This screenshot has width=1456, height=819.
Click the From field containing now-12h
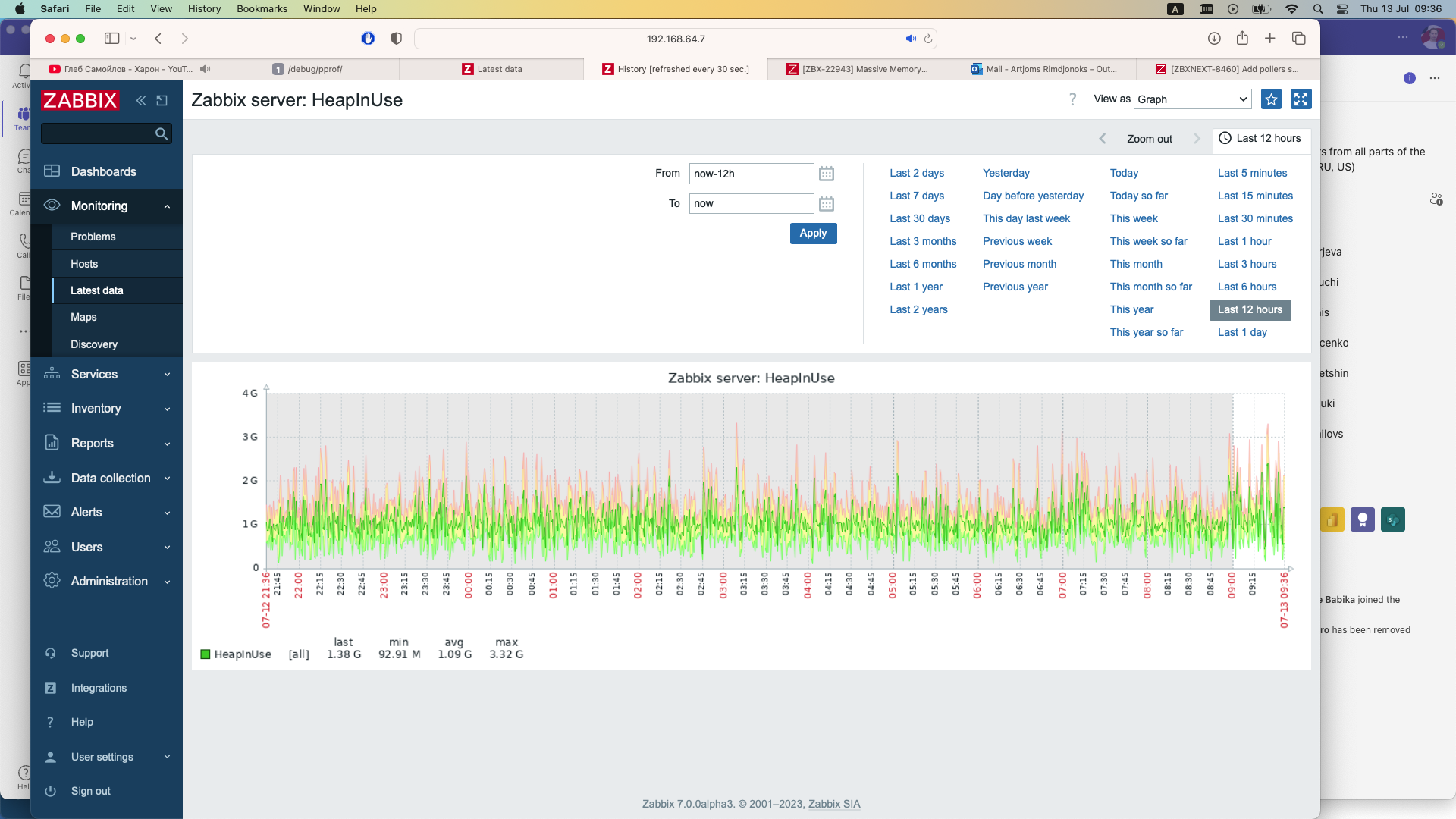pos(751,174)
